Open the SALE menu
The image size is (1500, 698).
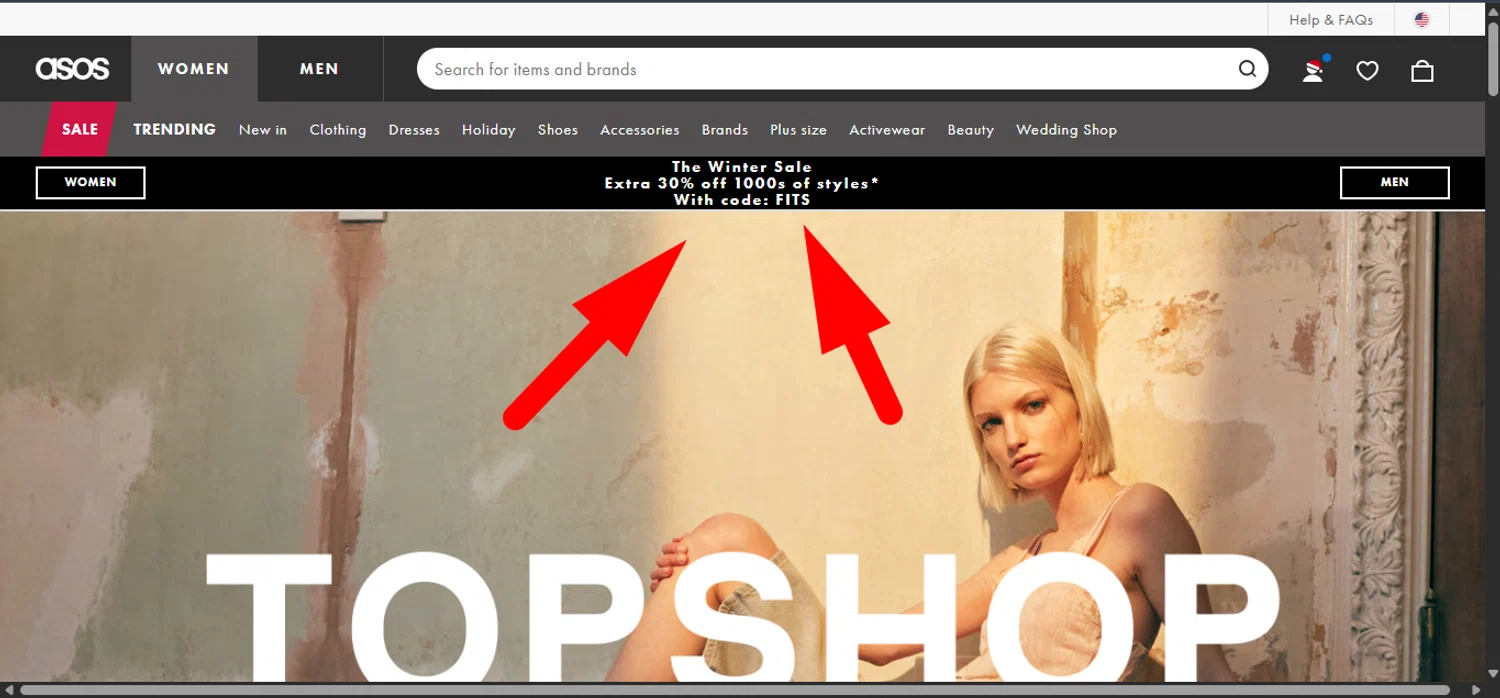pos(79,129)
